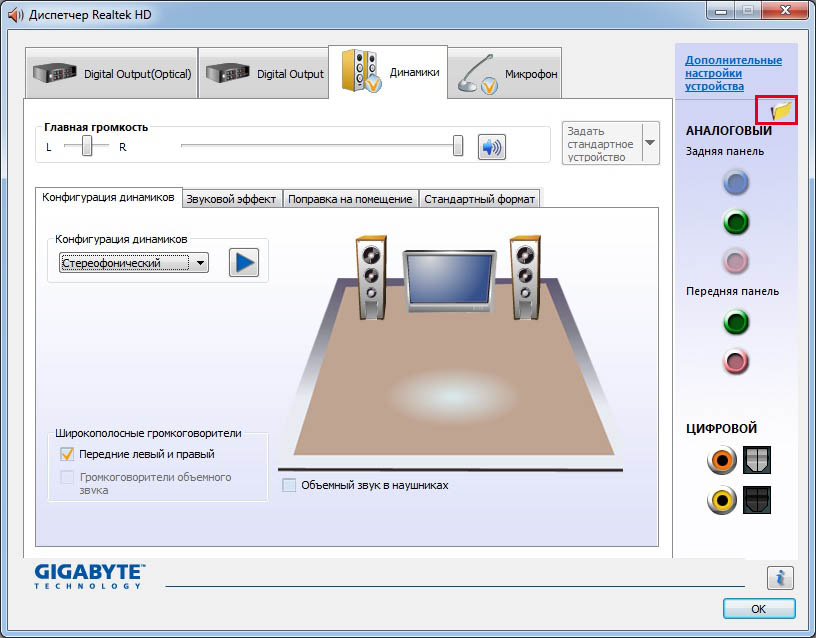
Task: Select the green rear panel audio jack
Action: point(736,222)
